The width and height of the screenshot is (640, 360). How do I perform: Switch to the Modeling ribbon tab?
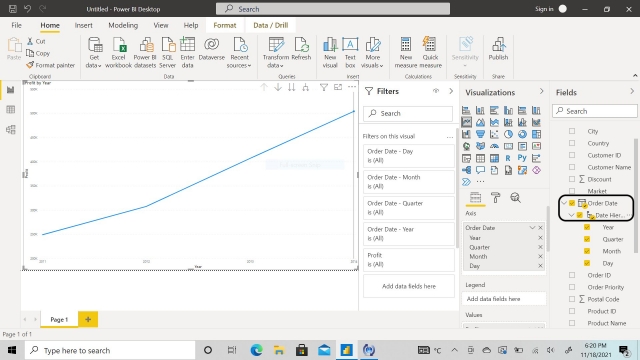123,25
